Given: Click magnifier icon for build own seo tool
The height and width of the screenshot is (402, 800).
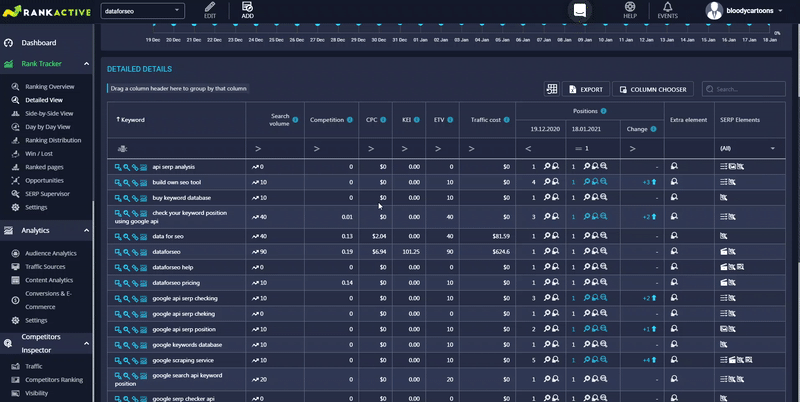Looking at the screenshot, I should pyautogui.click(x=127, y=182).
